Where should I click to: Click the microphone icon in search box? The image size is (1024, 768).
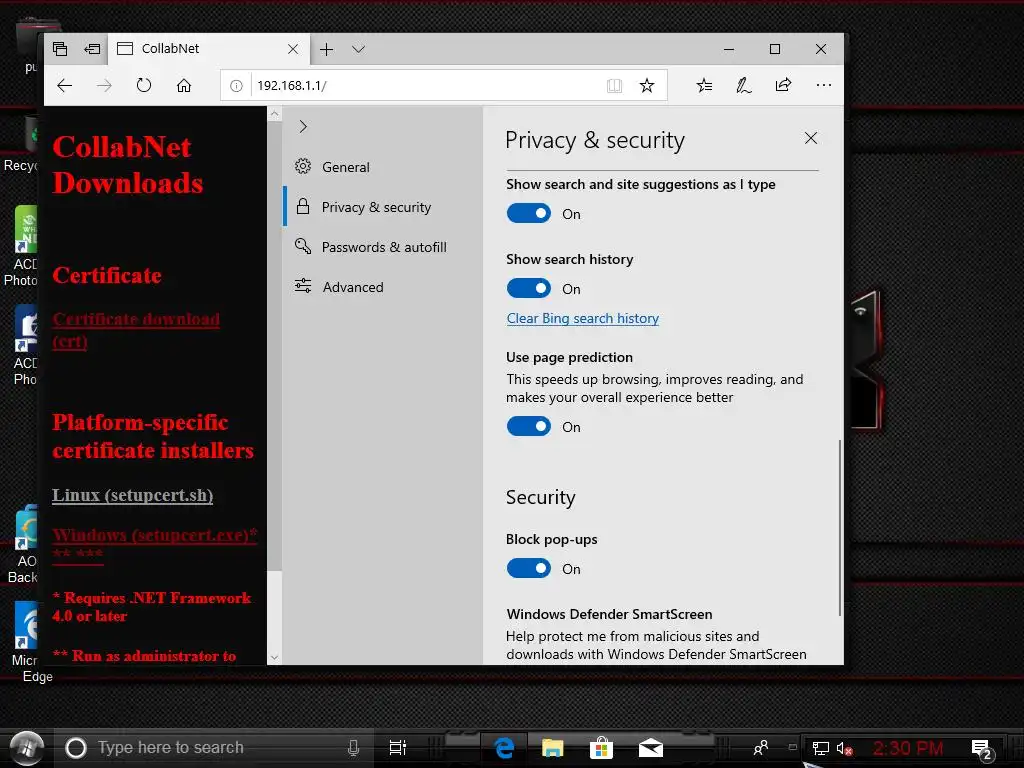click(x=353, y=748)
